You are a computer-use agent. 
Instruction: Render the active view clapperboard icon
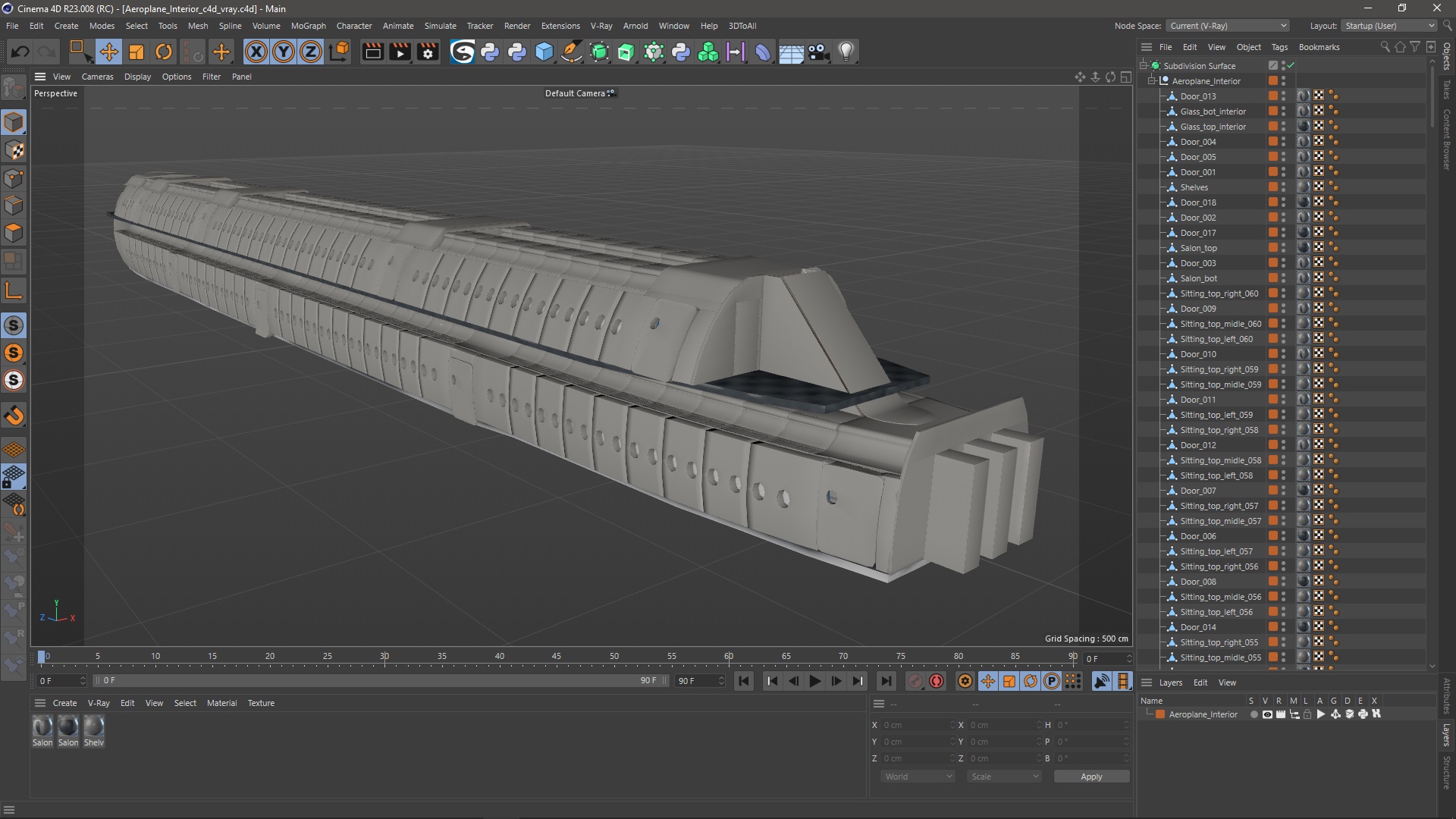372,52
